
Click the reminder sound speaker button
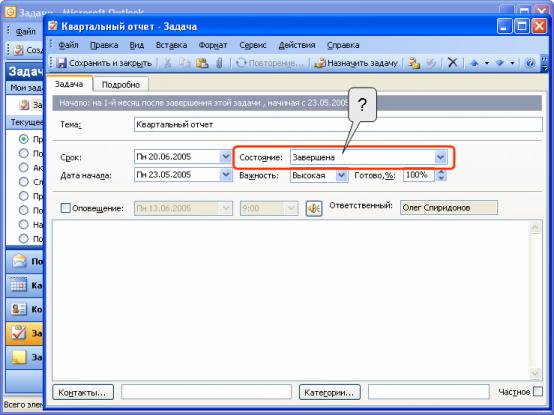pos(314,208)
